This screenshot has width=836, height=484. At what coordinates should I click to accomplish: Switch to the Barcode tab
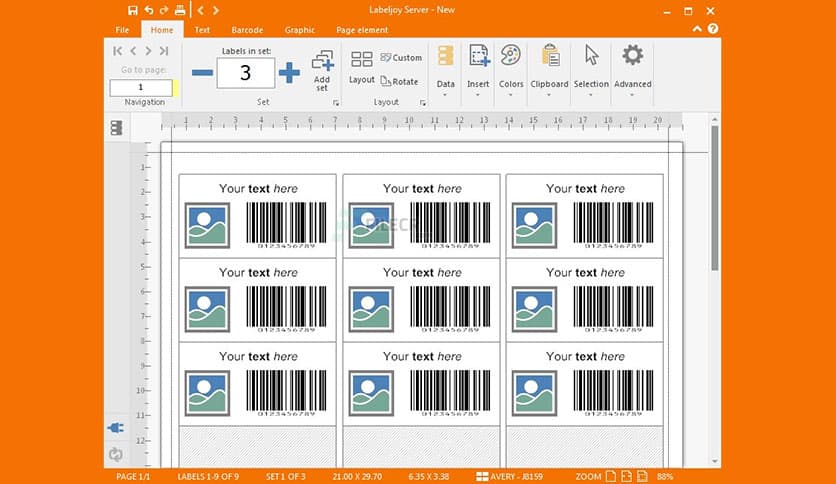pos(247,30)
